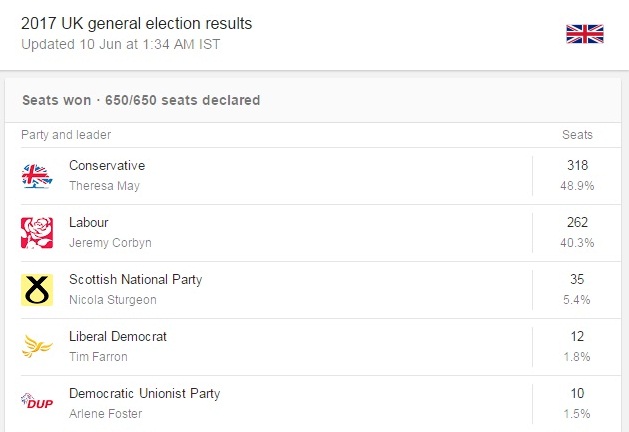Click the Conservative party logo
The height and width of the screenshot is (432, 629).
click(x=37, y=176)
